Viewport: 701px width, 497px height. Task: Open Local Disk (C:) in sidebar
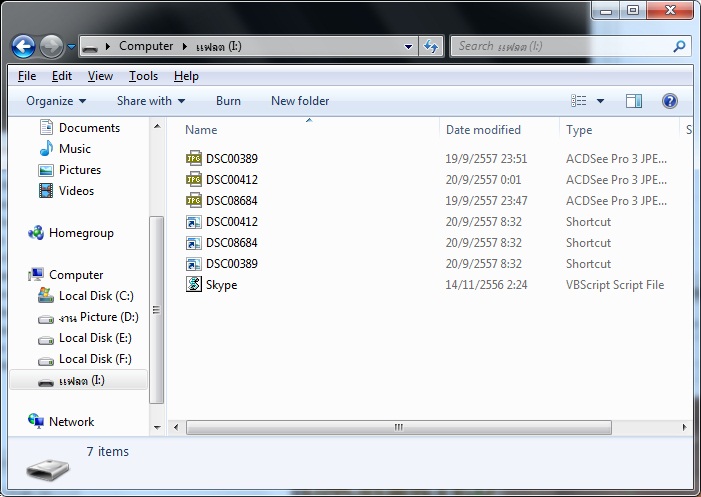86,296
